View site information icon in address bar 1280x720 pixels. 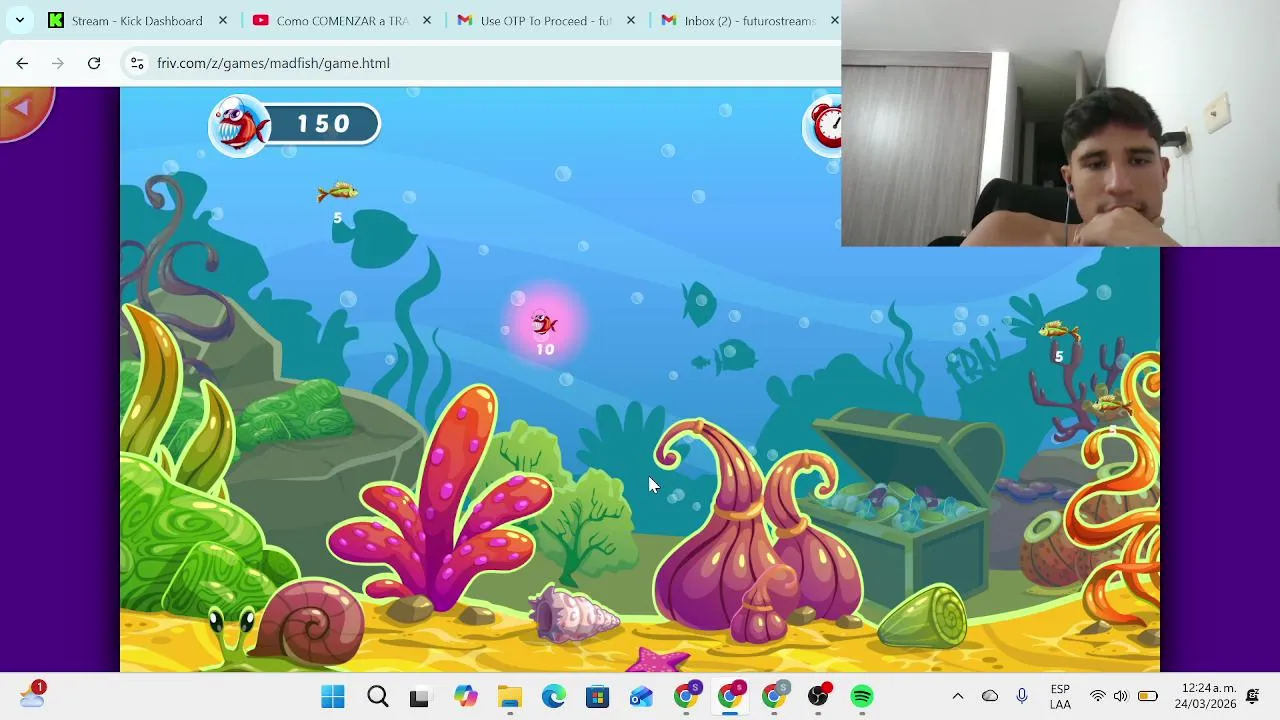137,63
